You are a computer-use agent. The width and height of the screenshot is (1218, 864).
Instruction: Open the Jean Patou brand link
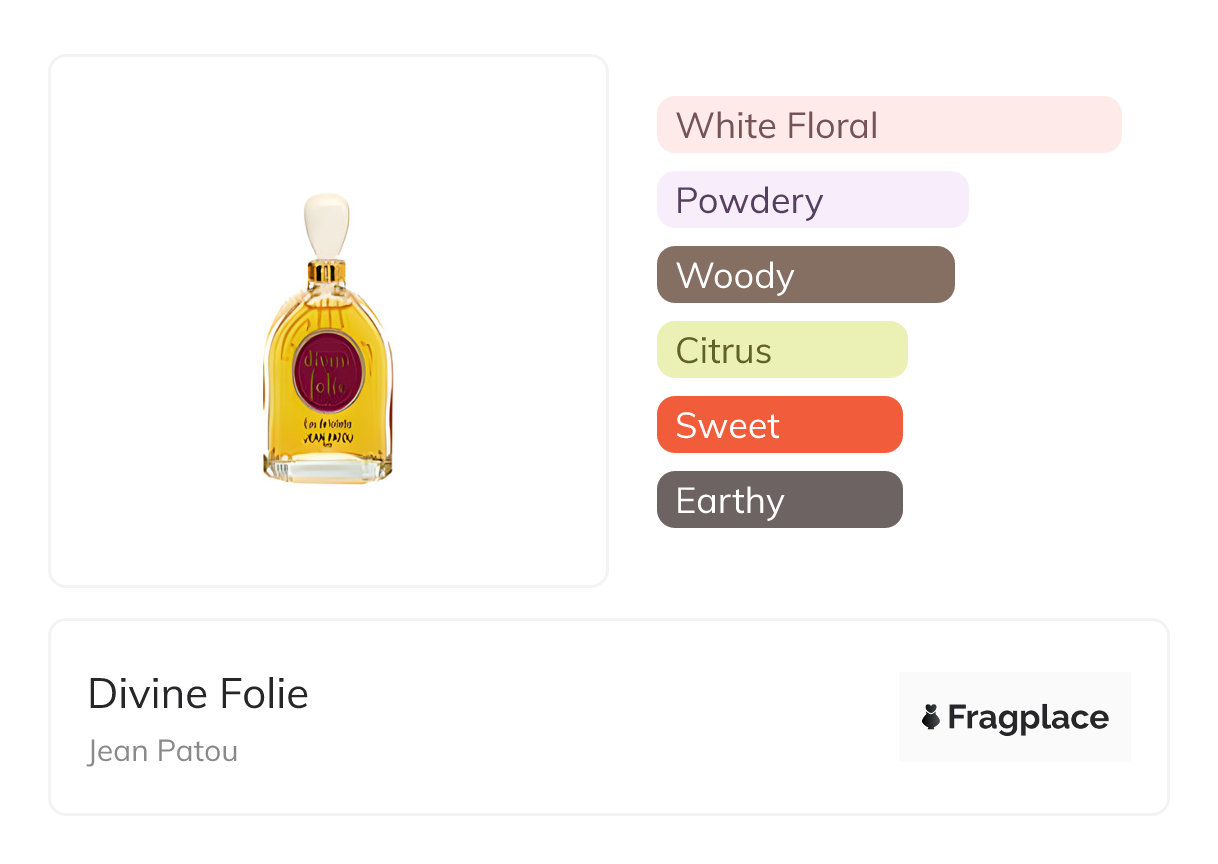click(x=163, y=751)
